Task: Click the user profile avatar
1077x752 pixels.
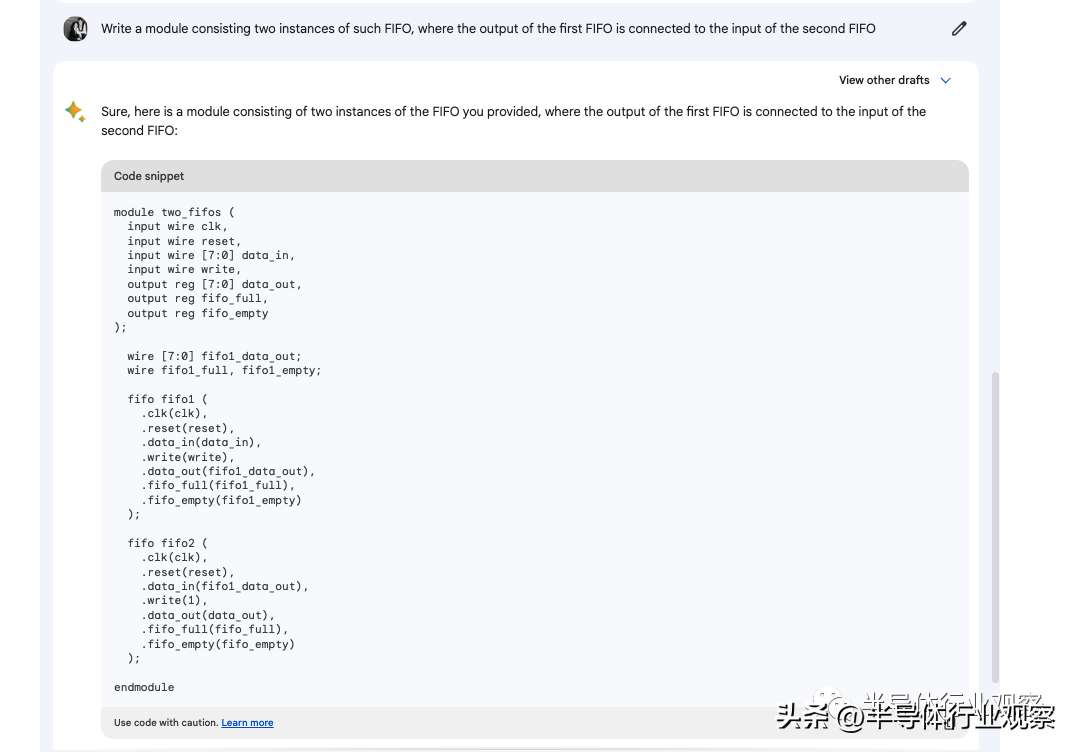Action: click(75, 29)
